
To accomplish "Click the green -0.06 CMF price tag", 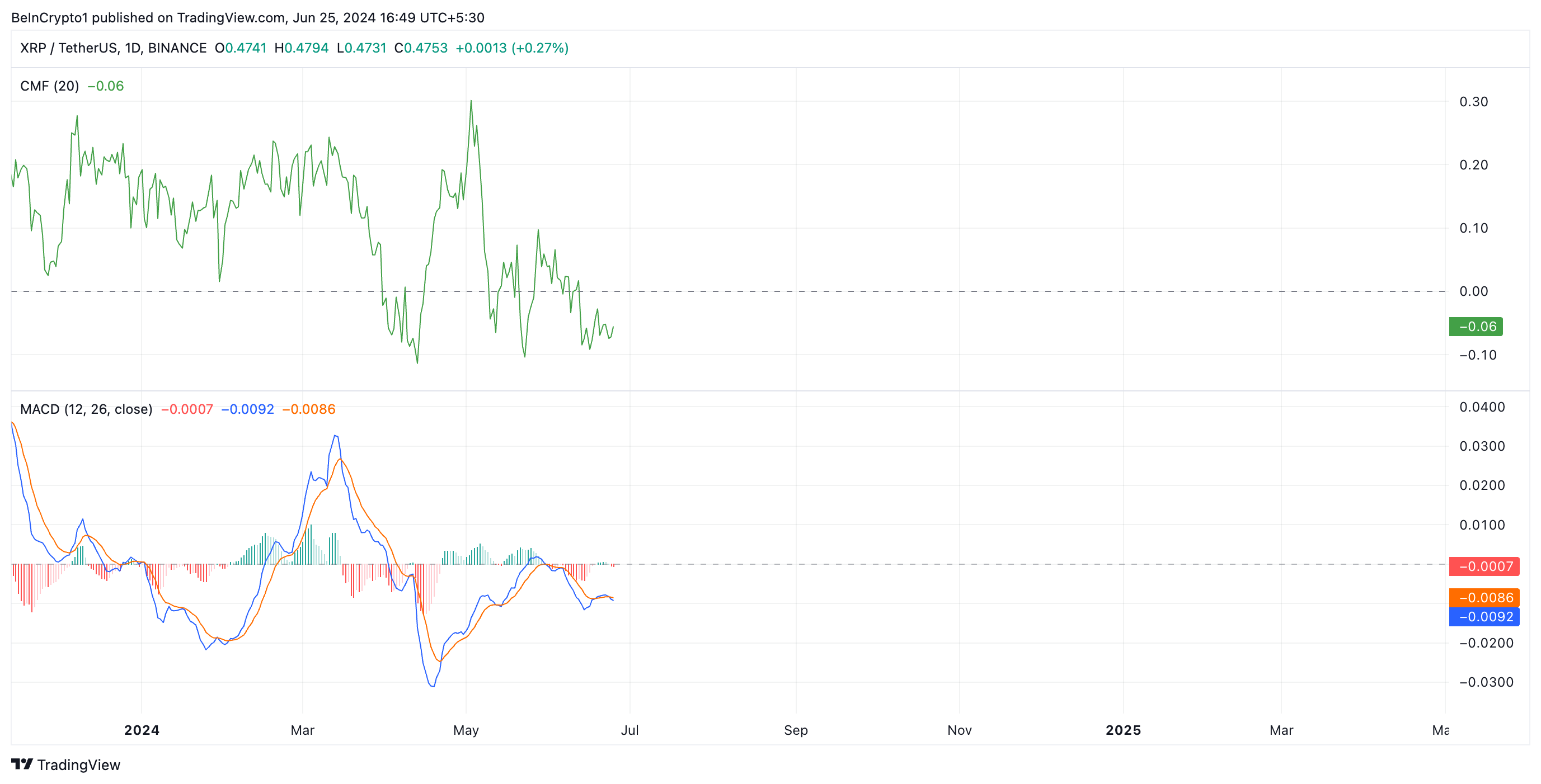I will (x=1475, y=327).
